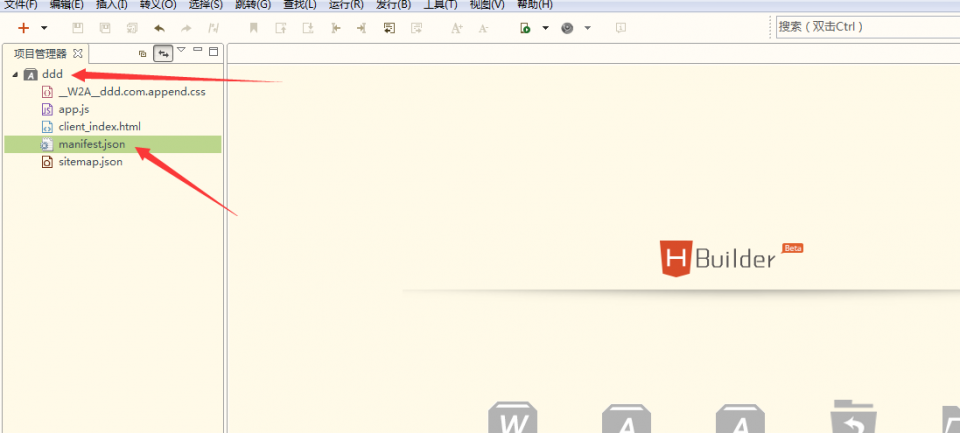Click the orange plus New icon
The image size is (960, 433).
(23, 28)
